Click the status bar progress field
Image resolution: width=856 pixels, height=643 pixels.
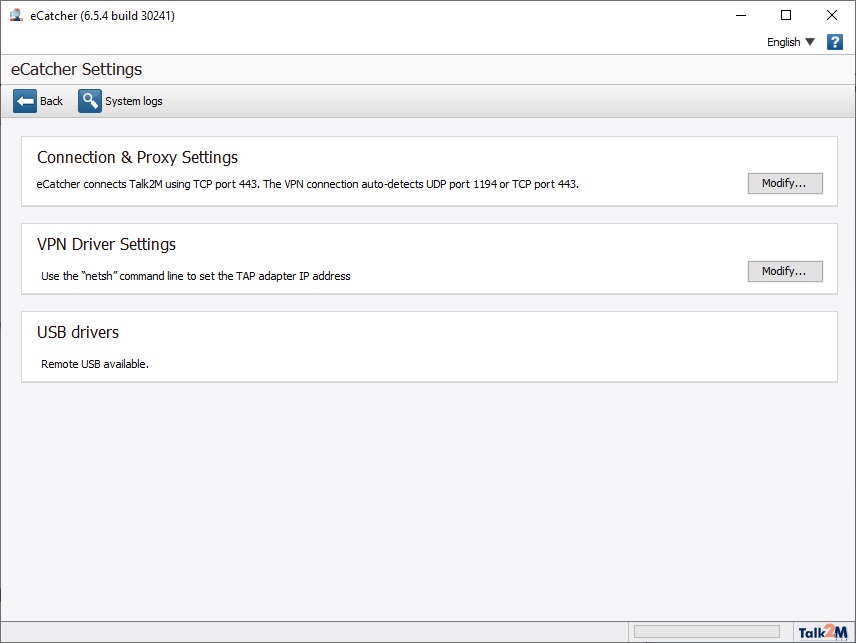point(706,632)
